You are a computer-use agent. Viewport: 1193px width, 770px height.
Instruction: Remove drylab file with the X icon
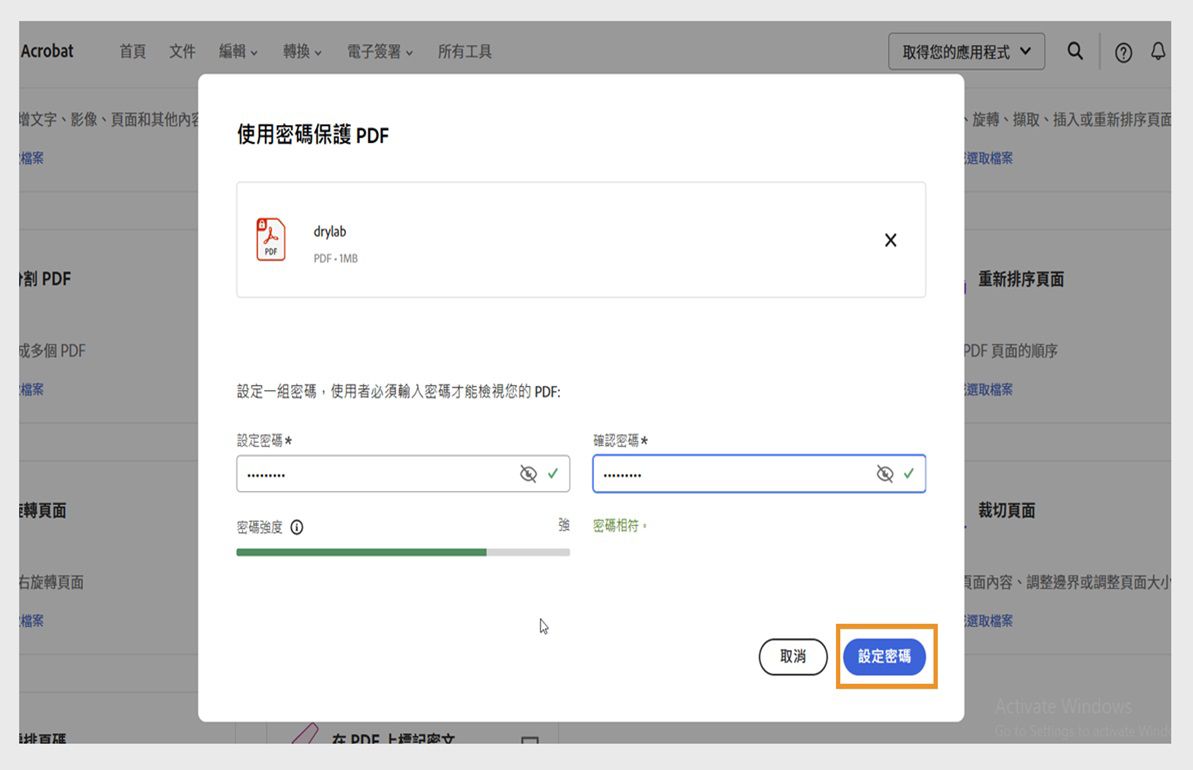click(890, 239)
